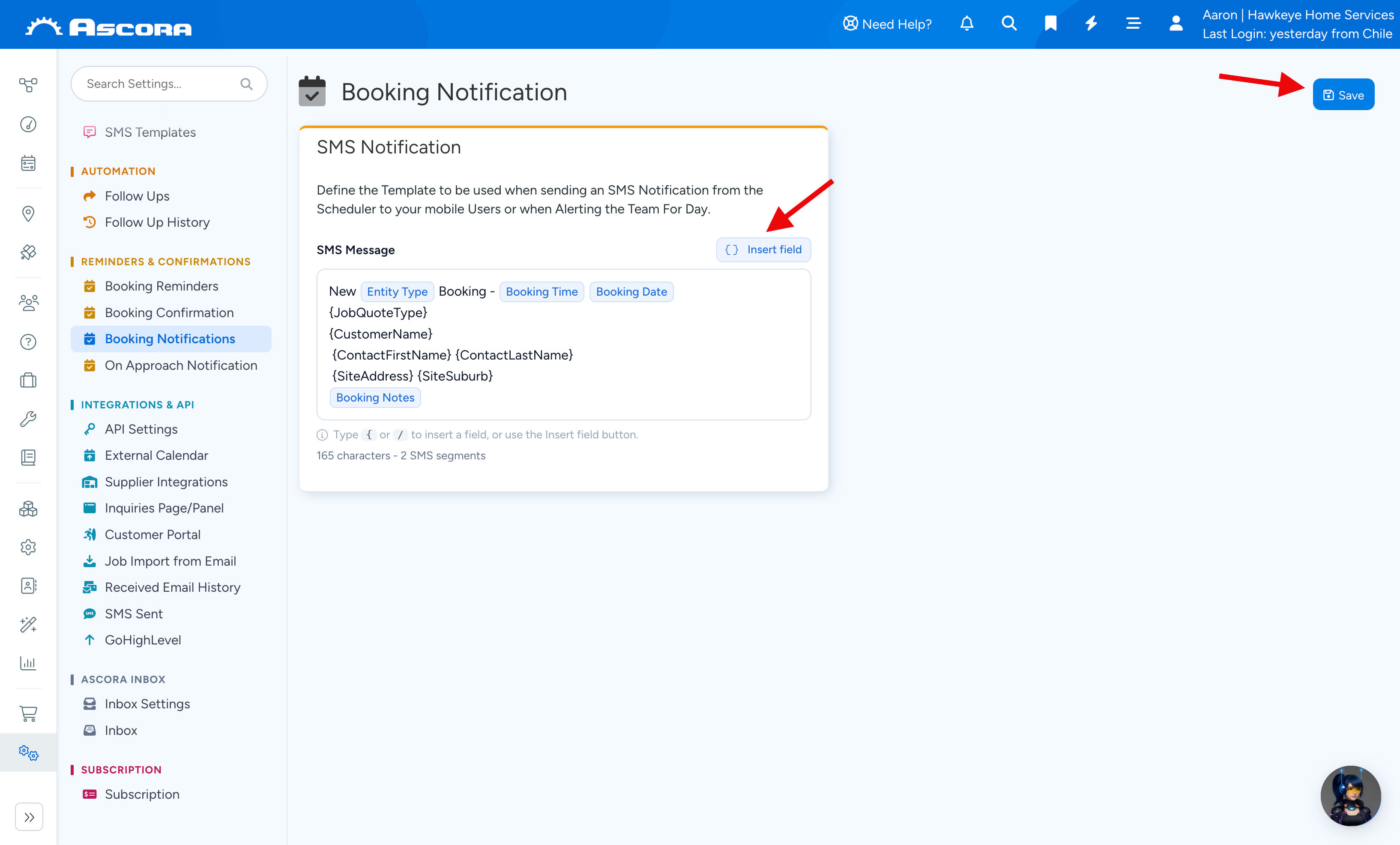Click the lightning bolt quick actions icon
Viewport: 1400px width, 845px height.
click(x=1091, y=23)
